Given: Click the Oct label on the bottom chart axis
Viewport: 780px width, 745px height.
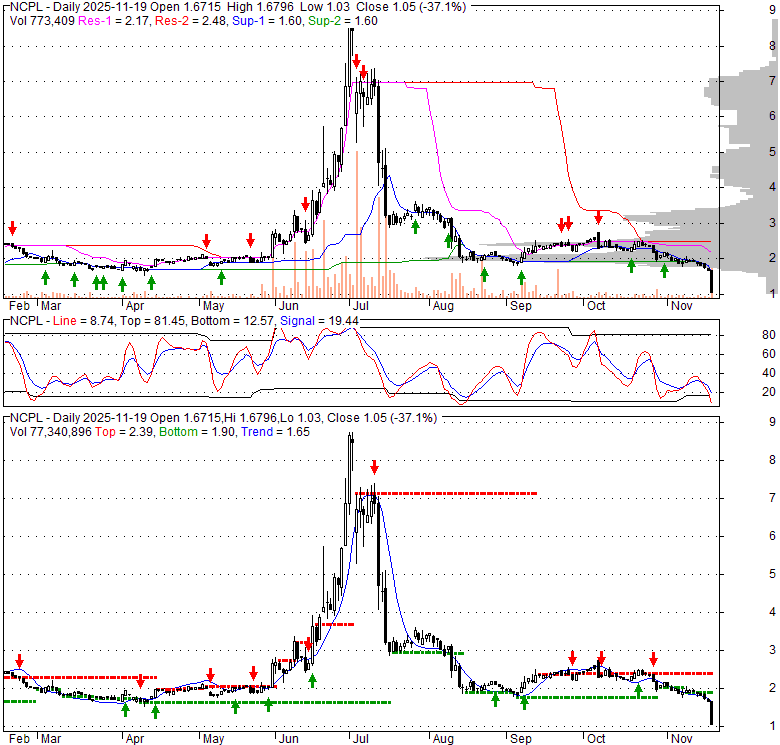Looking at the screenshot, I should tap(596, 739).
